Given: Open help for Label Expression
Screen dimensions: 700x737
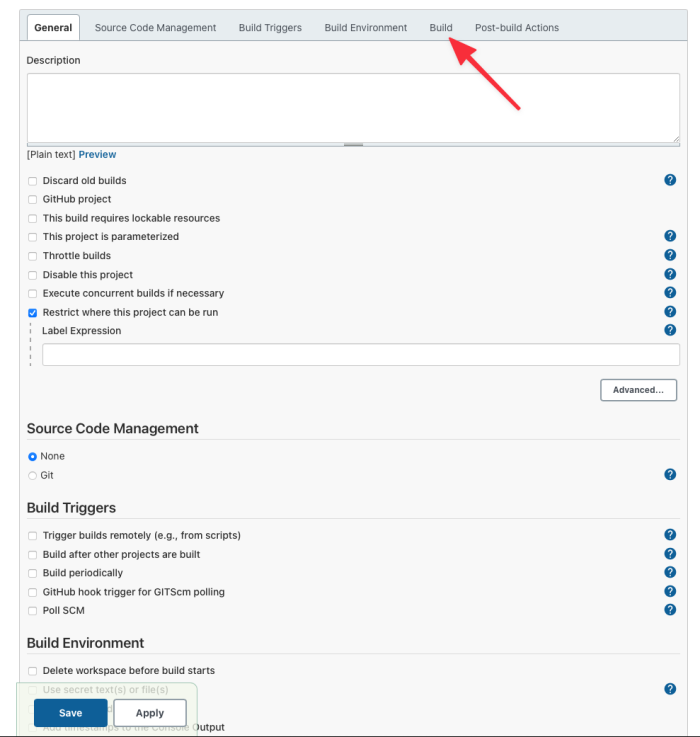Looking at the screenshot, I should [x=670, y=330].
